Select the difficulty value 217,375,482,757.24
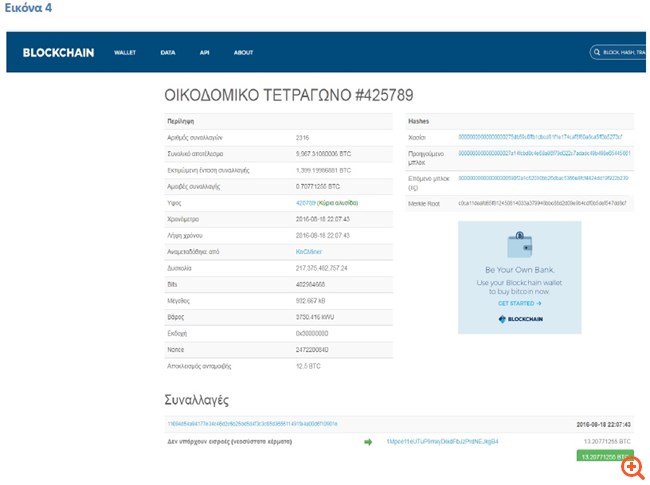 322,268
